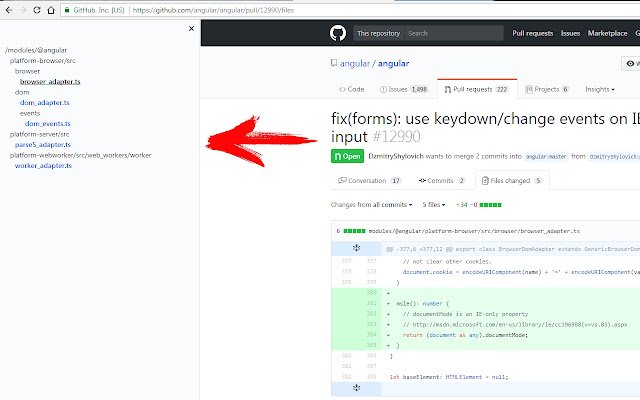This screenshot has height=400, width=640.
Task: Click the address bar URL
Action: 213,10
